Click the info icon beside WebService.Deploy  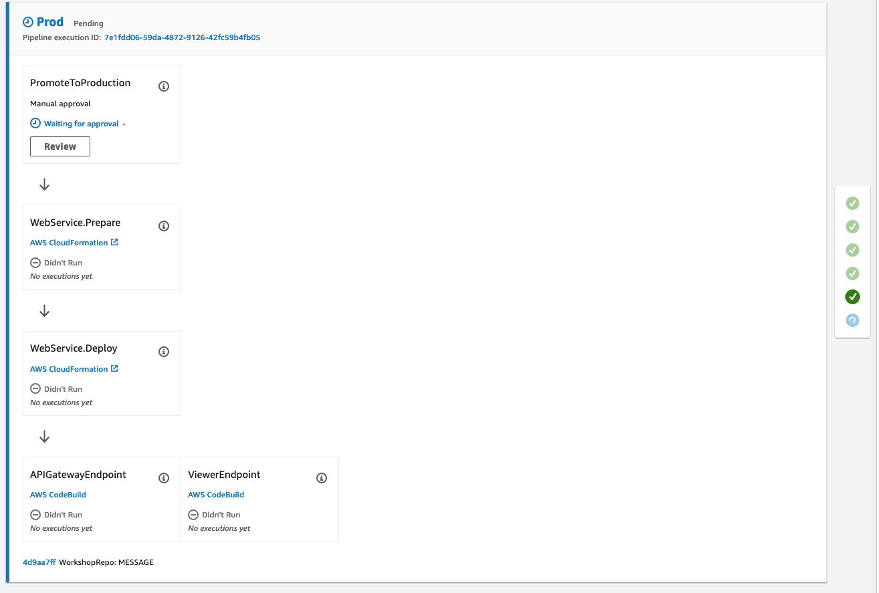(163, 351)
